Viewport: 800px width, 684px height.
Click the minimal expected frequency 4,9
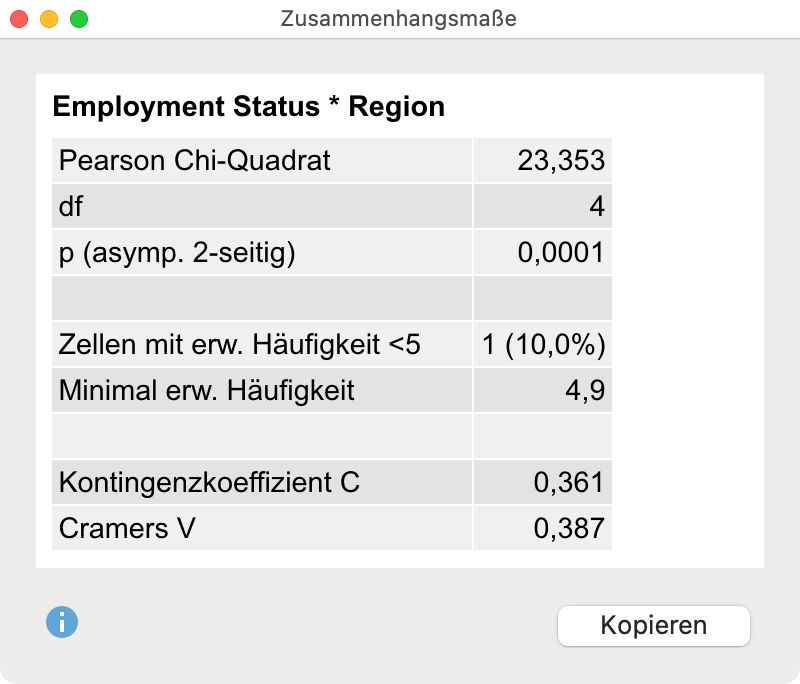click(x=590, y=390)
